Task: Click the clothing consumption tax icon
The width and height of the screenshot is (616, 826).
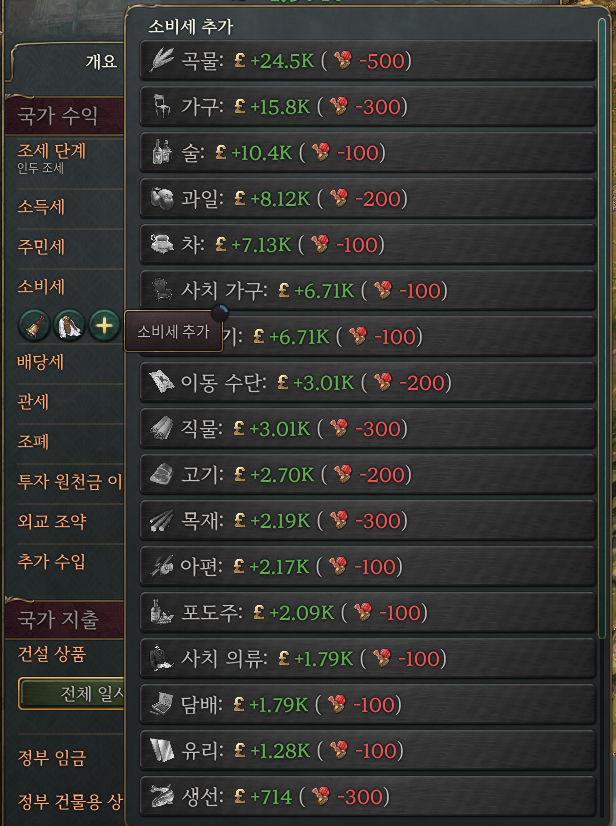Action: tap(69, 326)
